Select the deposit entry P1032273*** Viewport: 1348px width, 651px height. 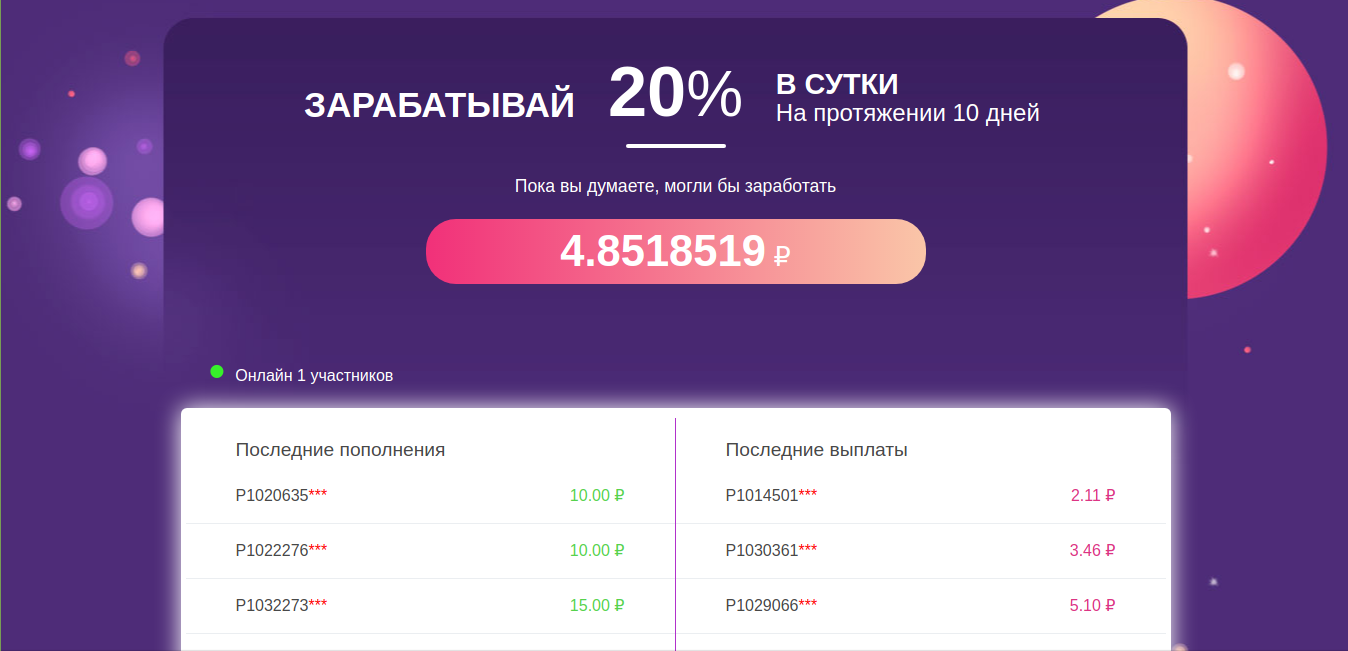pyautogui.click(x=281, y=605)
